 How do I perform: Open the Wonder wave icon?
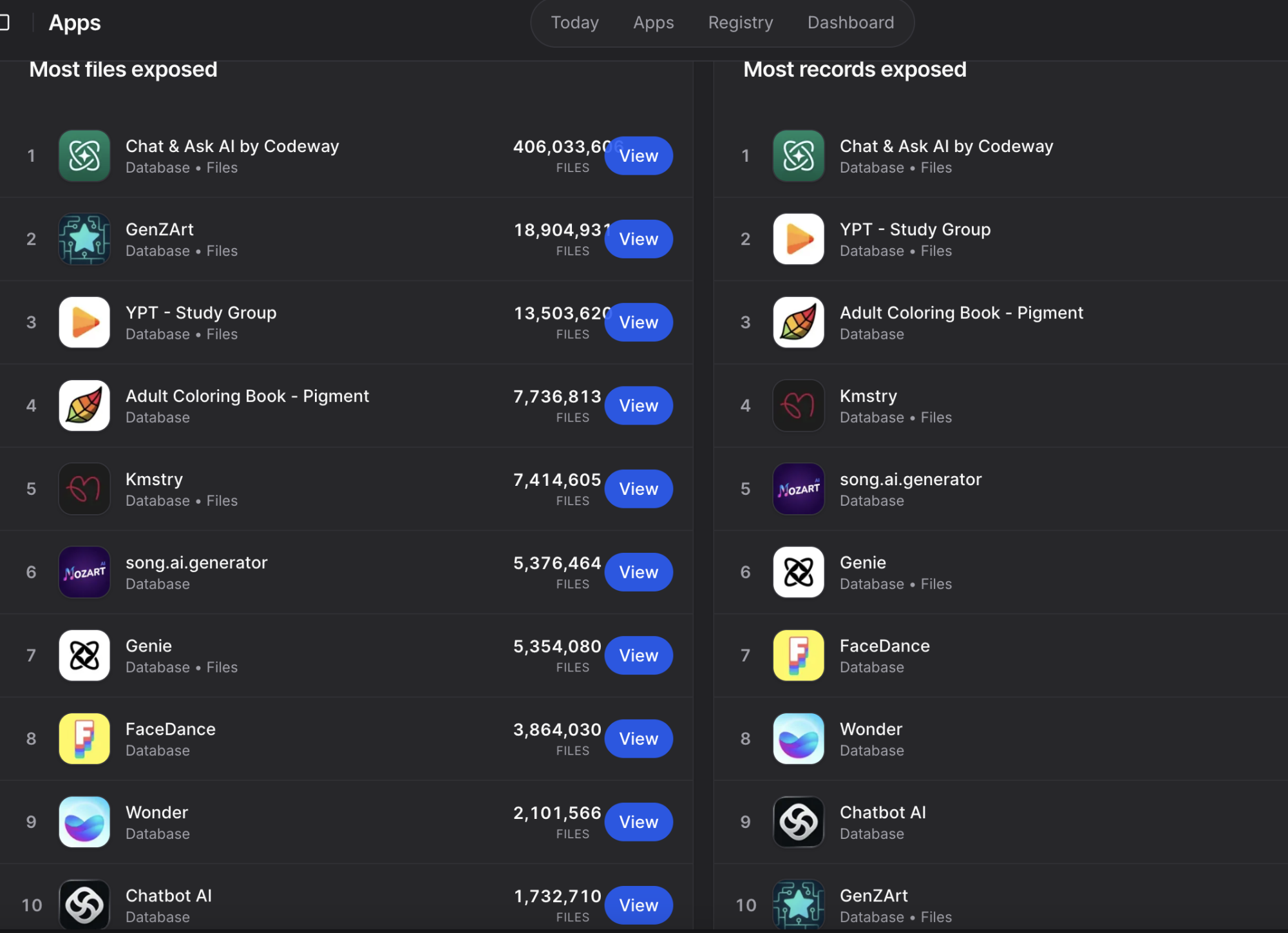coord(84,822)
